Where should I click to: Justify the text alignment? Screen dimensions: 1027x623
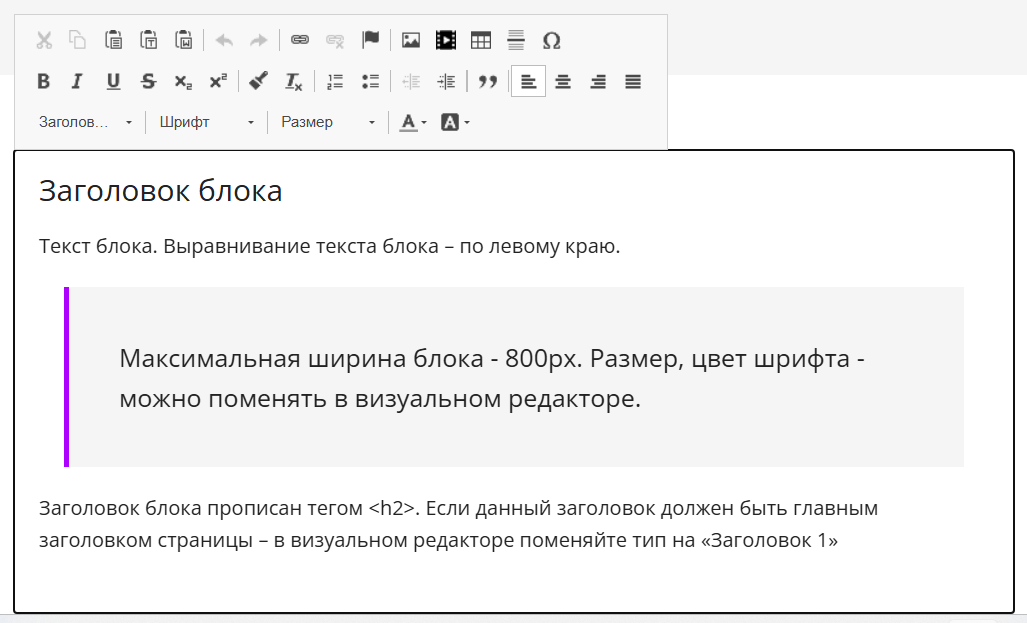click(x=633, y=81)
